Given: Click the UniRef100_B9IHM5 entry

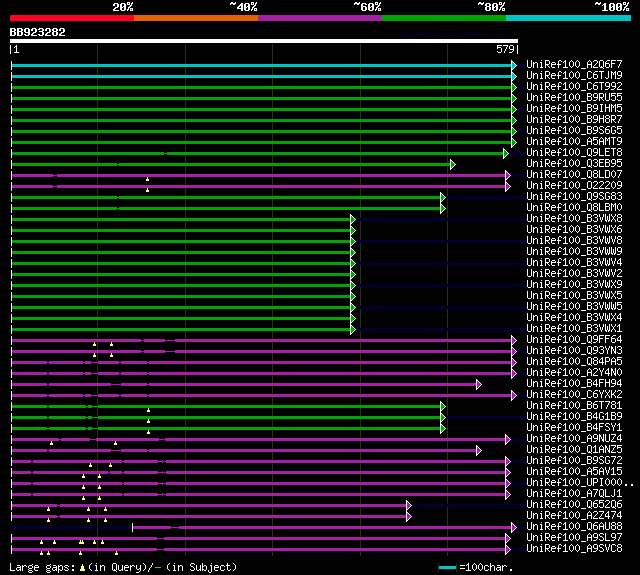Looking at the screenshot, I should 574,109.
